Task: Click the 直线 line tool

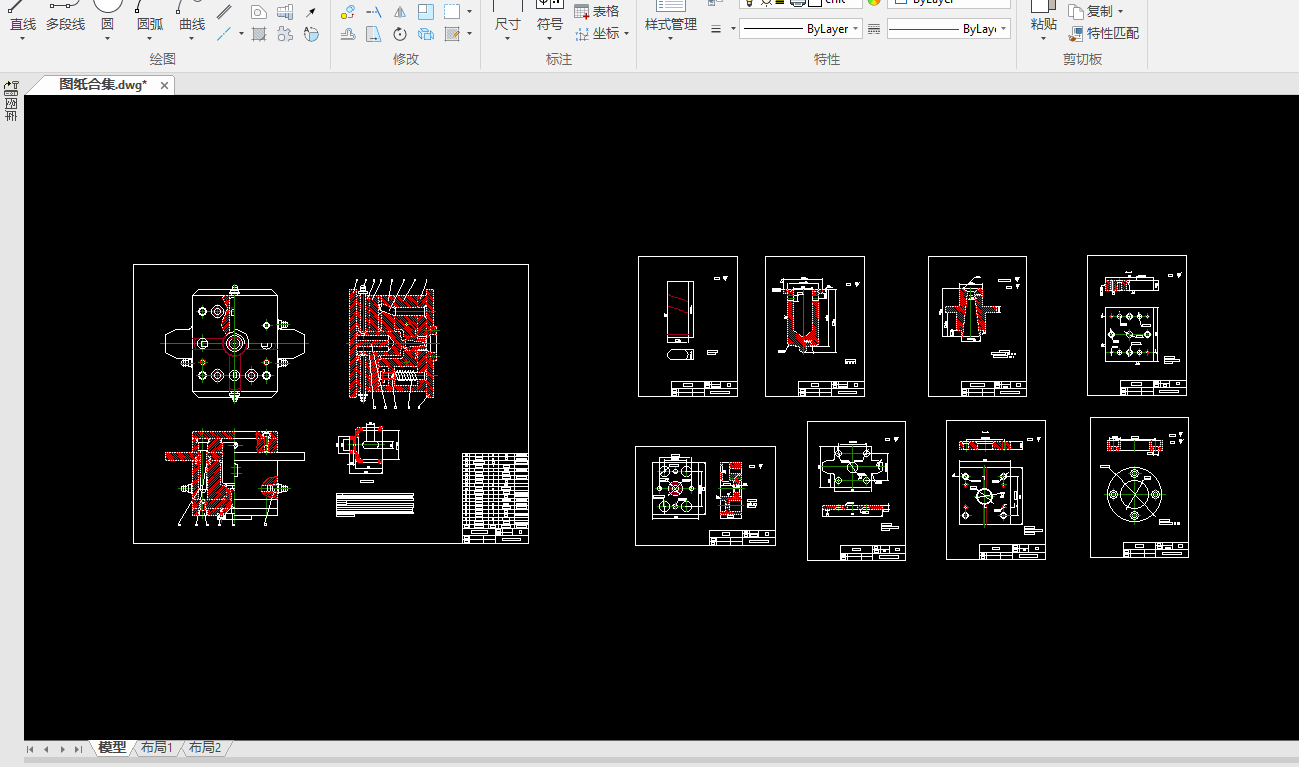Action: pyautogui.click(x=22, y=18)
